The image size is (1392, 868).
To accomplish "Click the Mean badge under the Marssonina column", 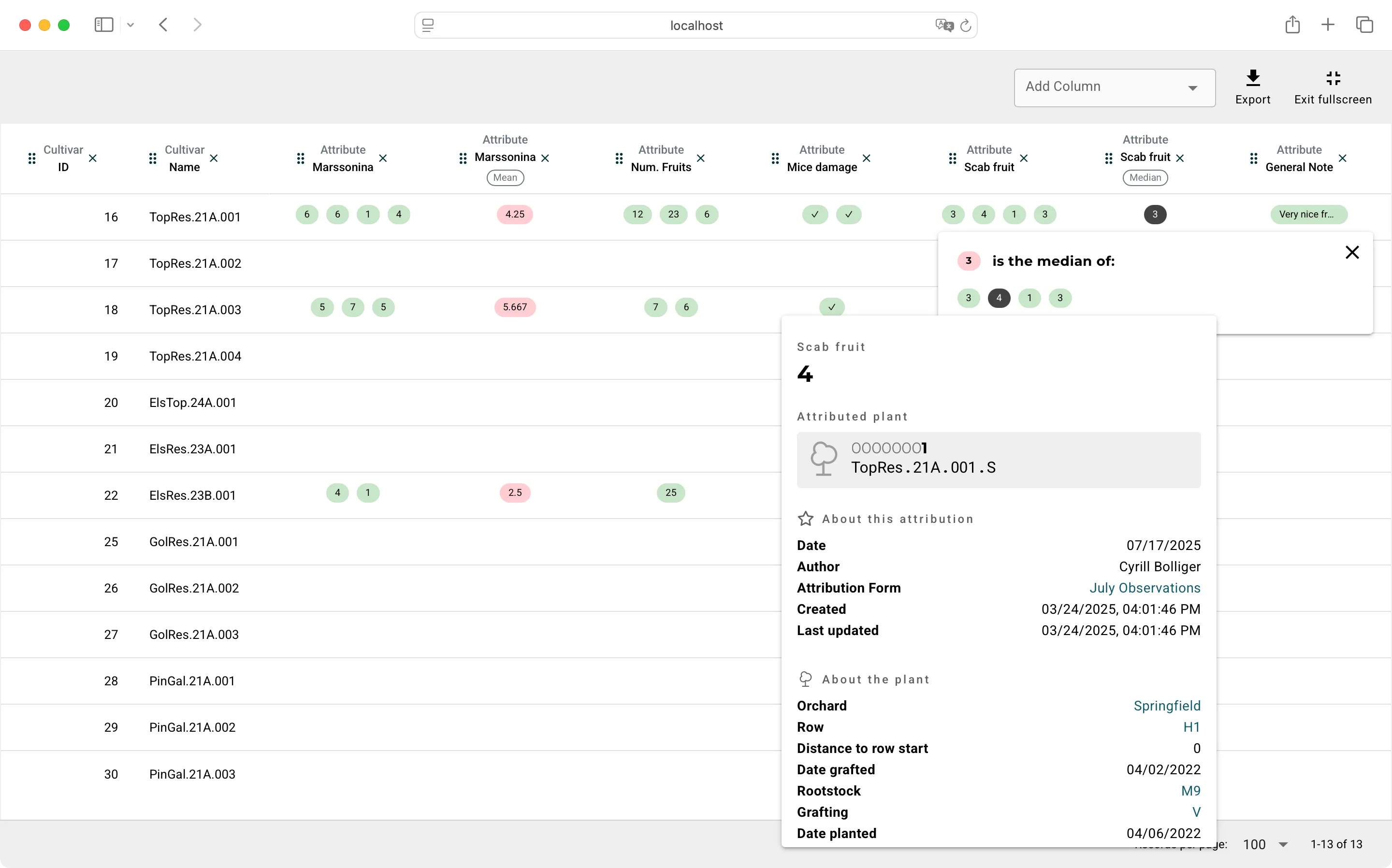I will pyautogui.click(x=505, y=177).
